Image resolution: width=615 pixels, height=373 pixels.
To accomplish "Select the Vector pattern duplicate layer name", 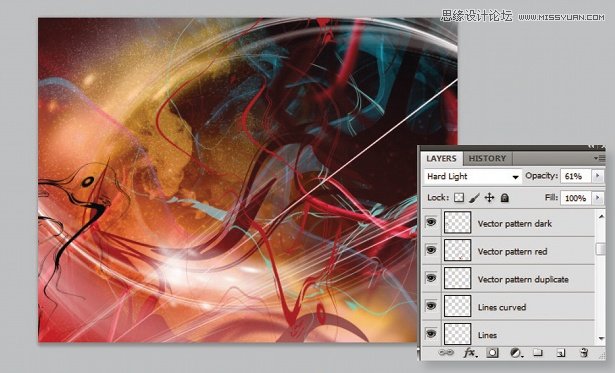I will tap(523, 279).
